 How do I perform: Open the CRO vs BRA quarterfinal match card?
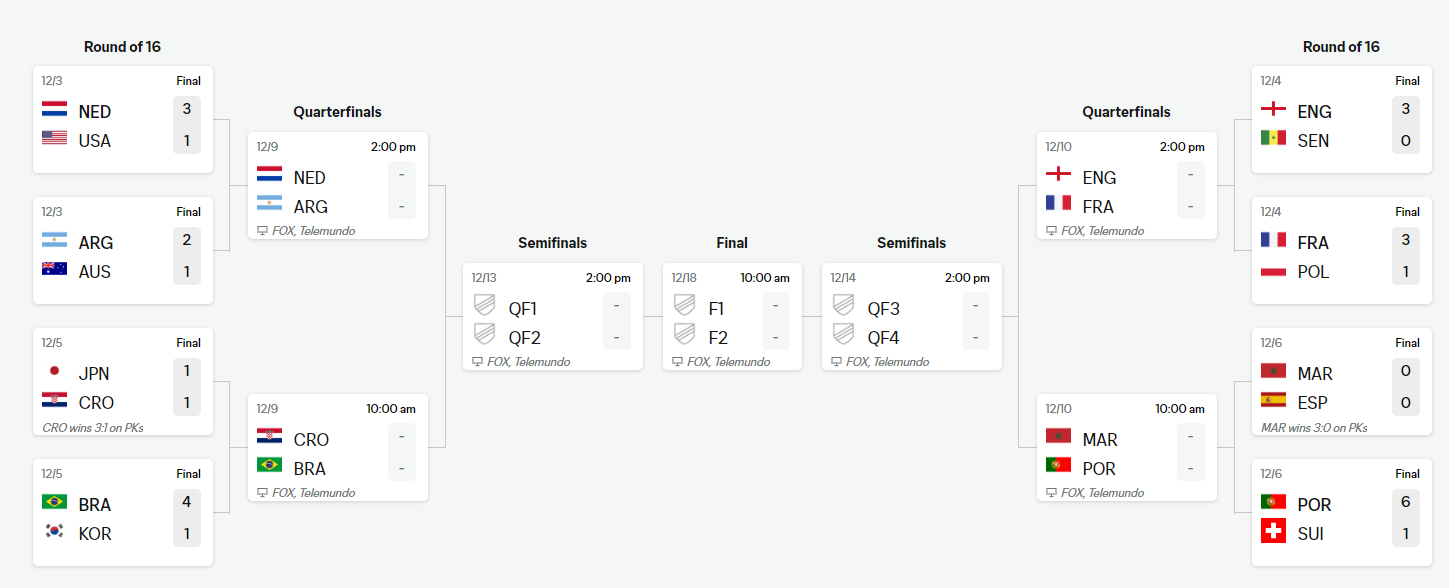click(x=338, y=448)
